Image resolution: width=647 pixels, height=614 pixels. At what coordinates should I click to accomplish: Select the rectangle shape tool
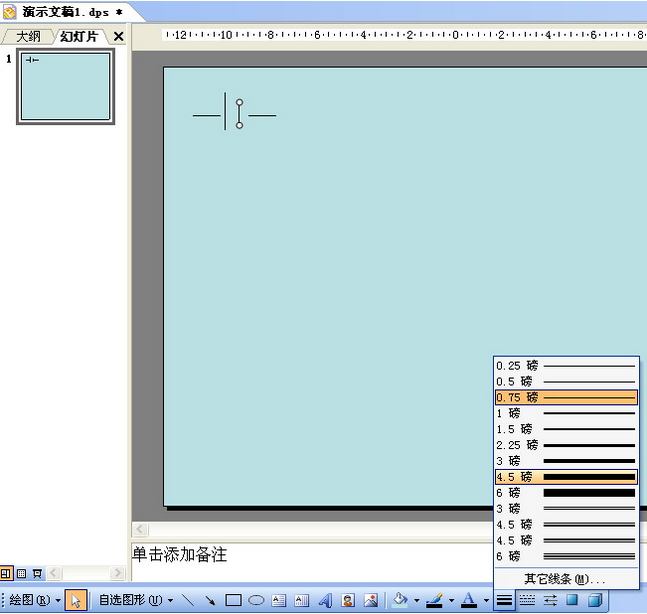pyautogui.click(x=233, y=600)
